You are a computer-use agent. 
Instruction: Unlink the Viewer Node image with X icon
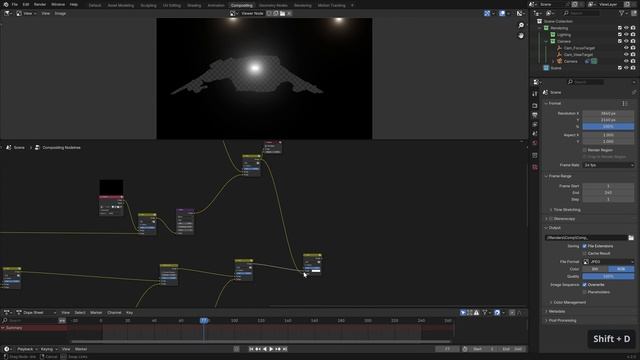(289, 13)
